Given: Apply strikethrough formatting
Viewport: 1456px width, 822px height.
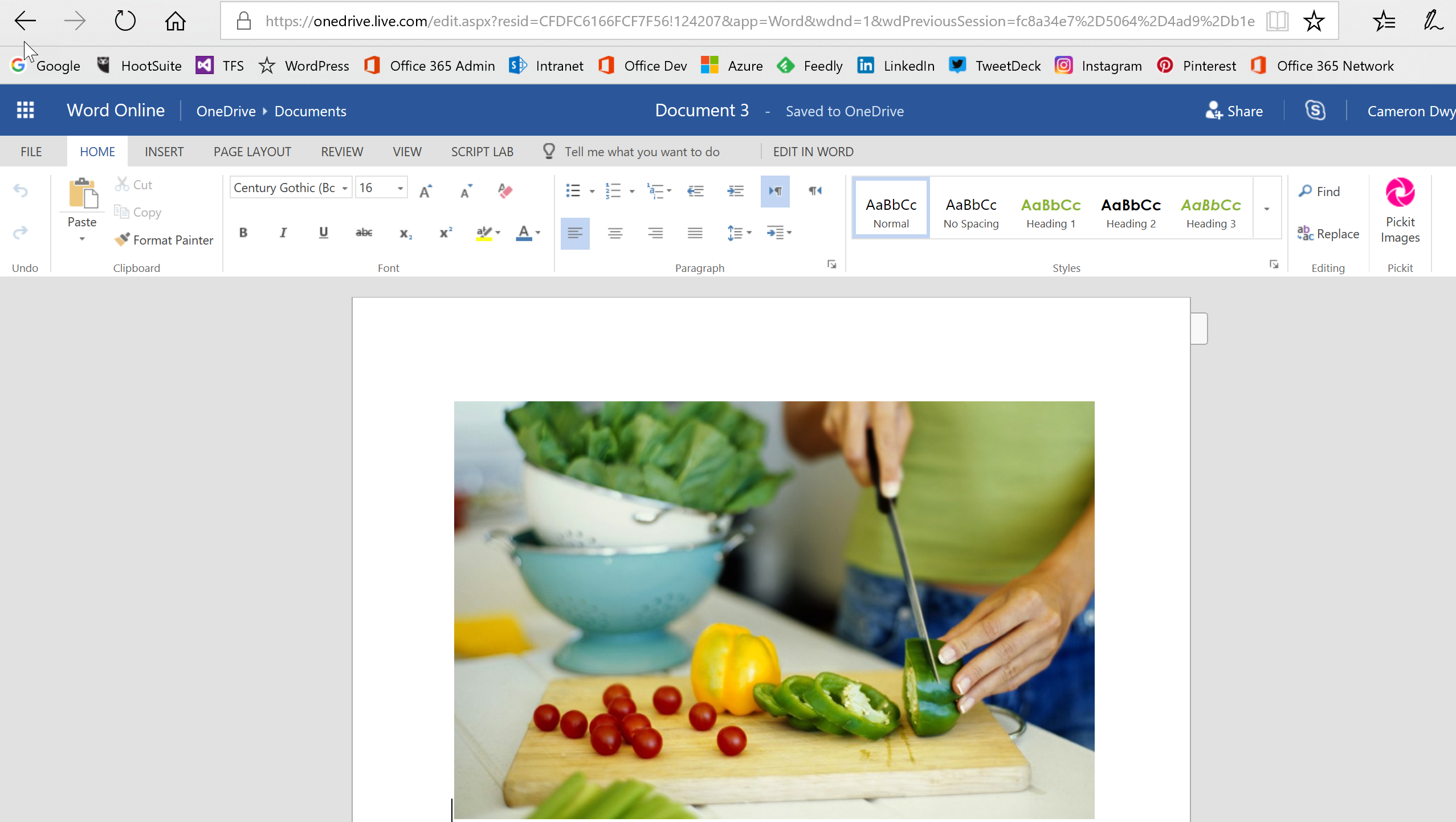Looking at the screenshot, I should (364, 233).
